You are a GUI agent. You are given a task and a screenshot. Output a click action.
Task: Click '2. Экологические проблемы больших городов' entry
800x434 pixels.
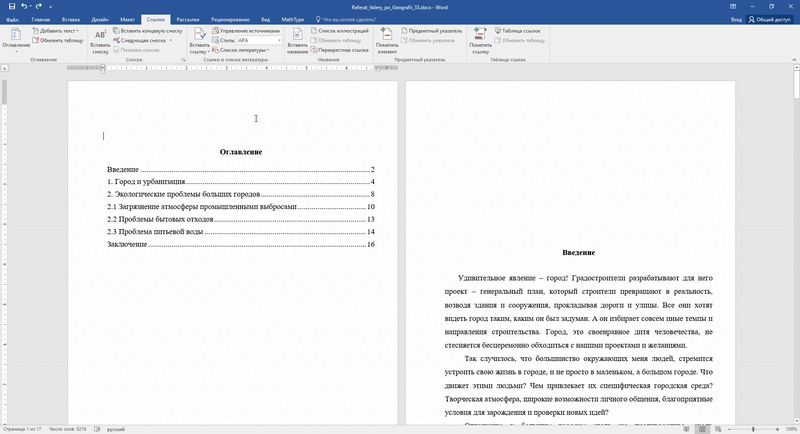pyautogui.click(x=241, y=194)
